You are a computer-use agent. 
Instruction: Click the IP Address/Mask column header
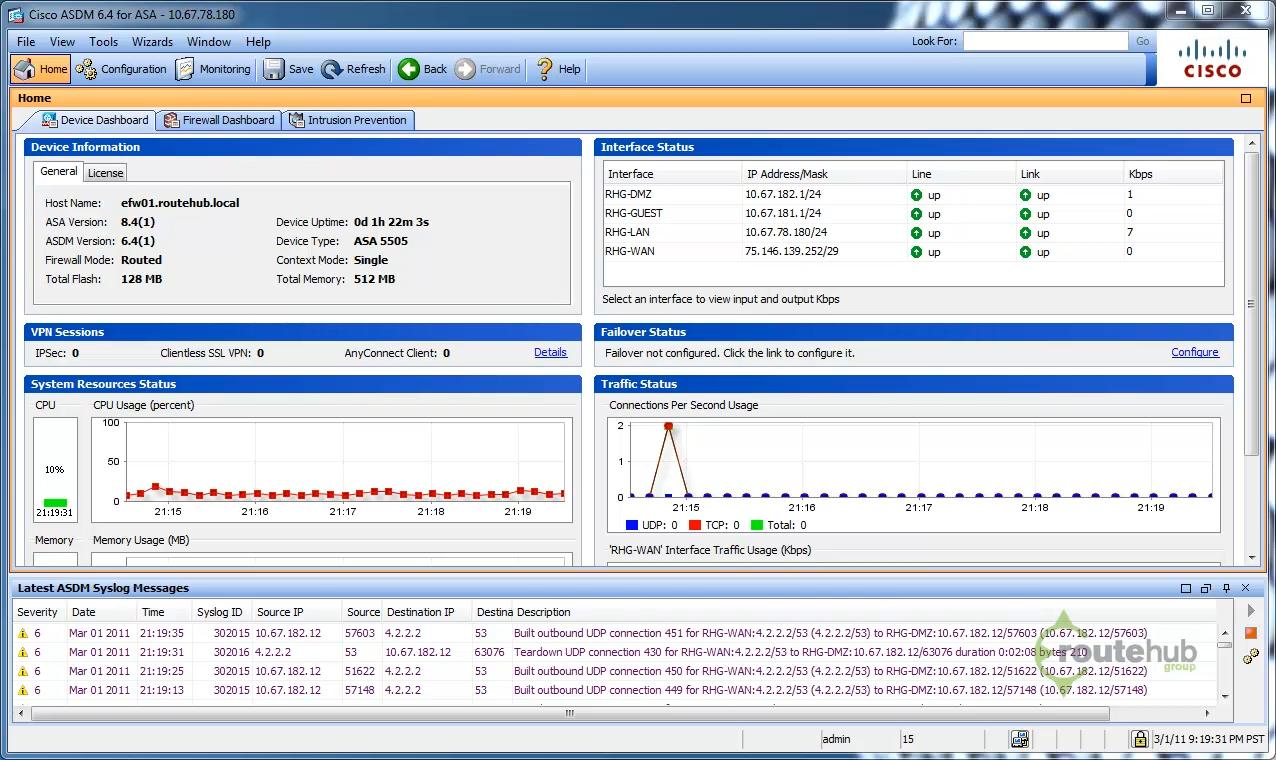[x=823, y=174]
